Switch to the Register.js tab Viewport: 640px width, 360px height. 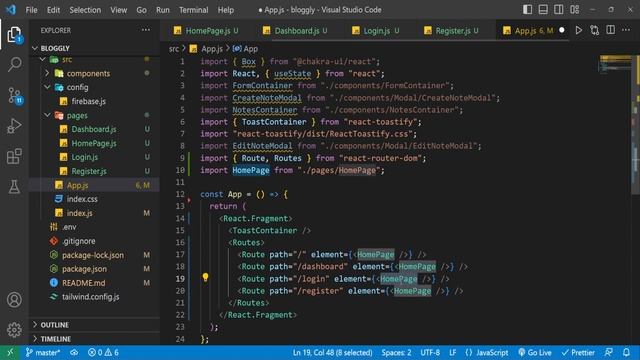pyautogui.click(x=451, y=31)
